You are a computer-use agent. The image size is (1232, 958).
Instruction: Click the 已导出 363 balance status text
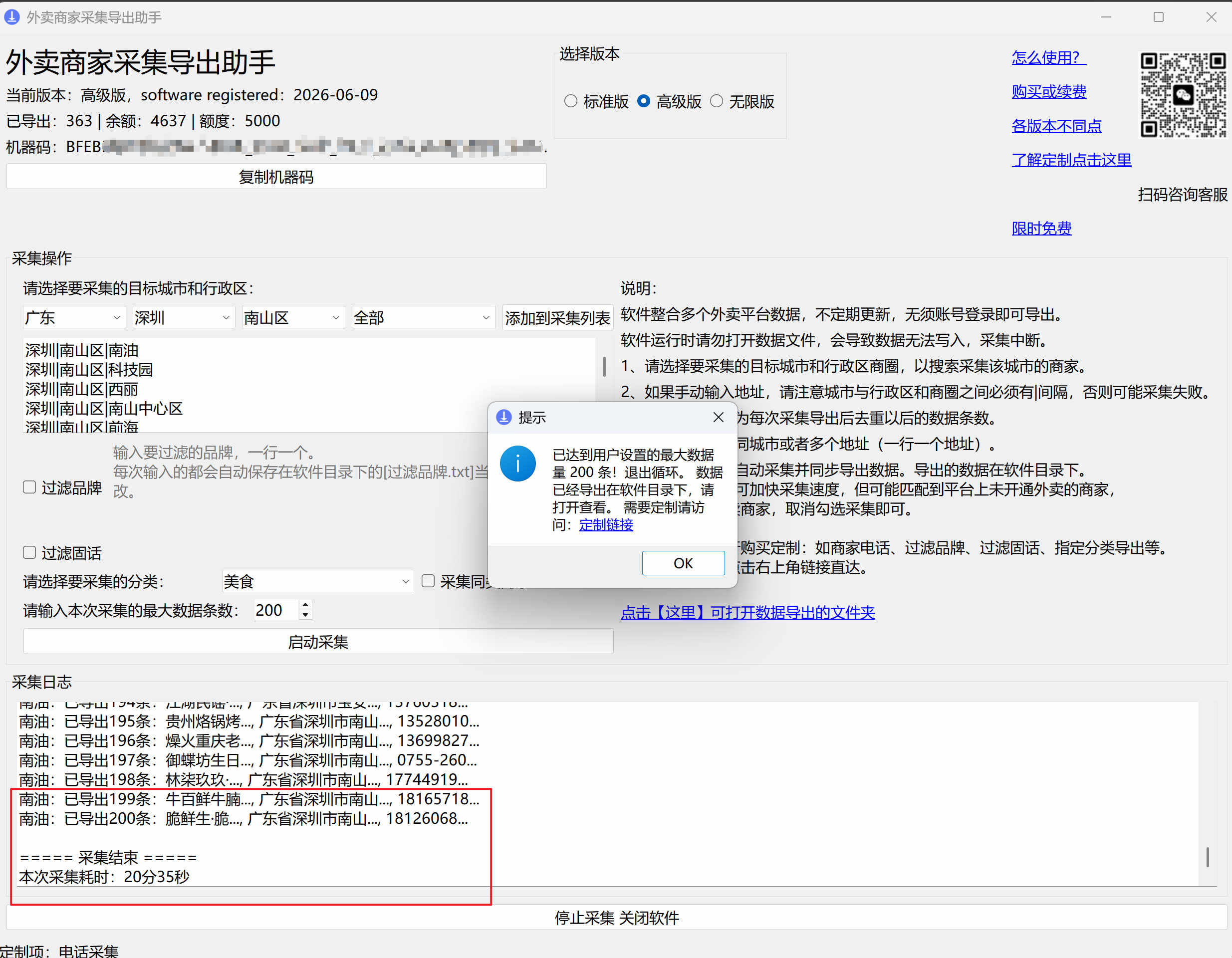[x=143, y=121]
